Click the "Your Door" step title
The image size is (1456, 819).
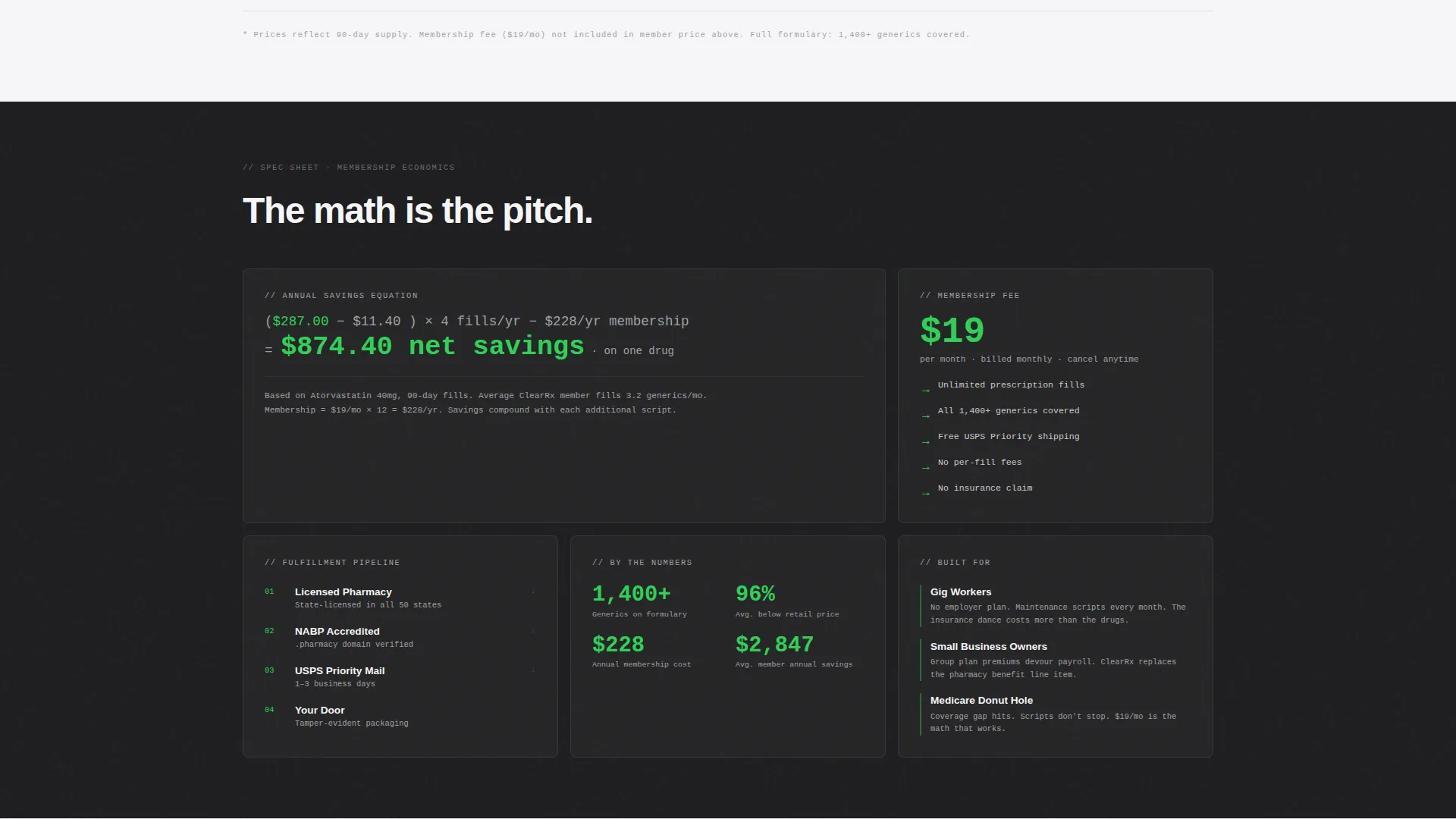pyautogui.click(x=320, y=711)
